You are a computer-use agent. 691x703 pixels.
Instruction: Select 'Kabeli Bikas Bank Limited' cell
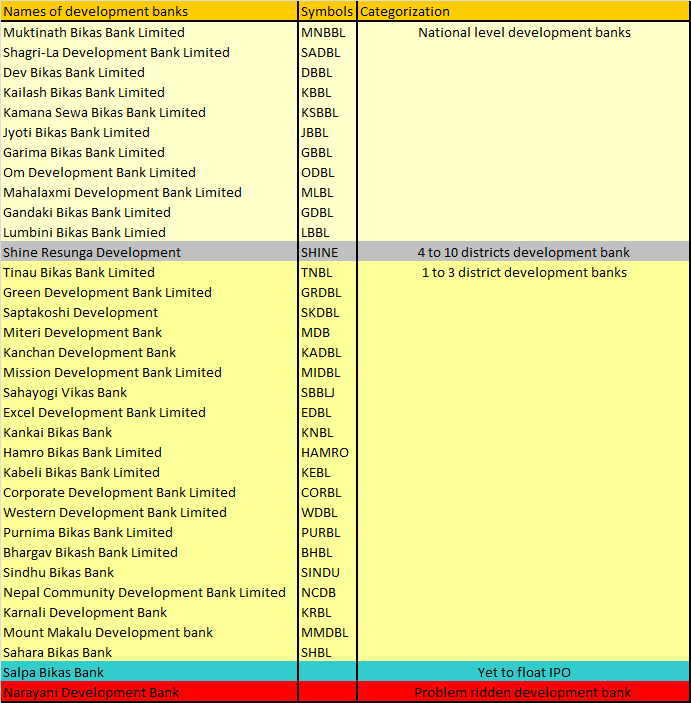pos(149,473)
